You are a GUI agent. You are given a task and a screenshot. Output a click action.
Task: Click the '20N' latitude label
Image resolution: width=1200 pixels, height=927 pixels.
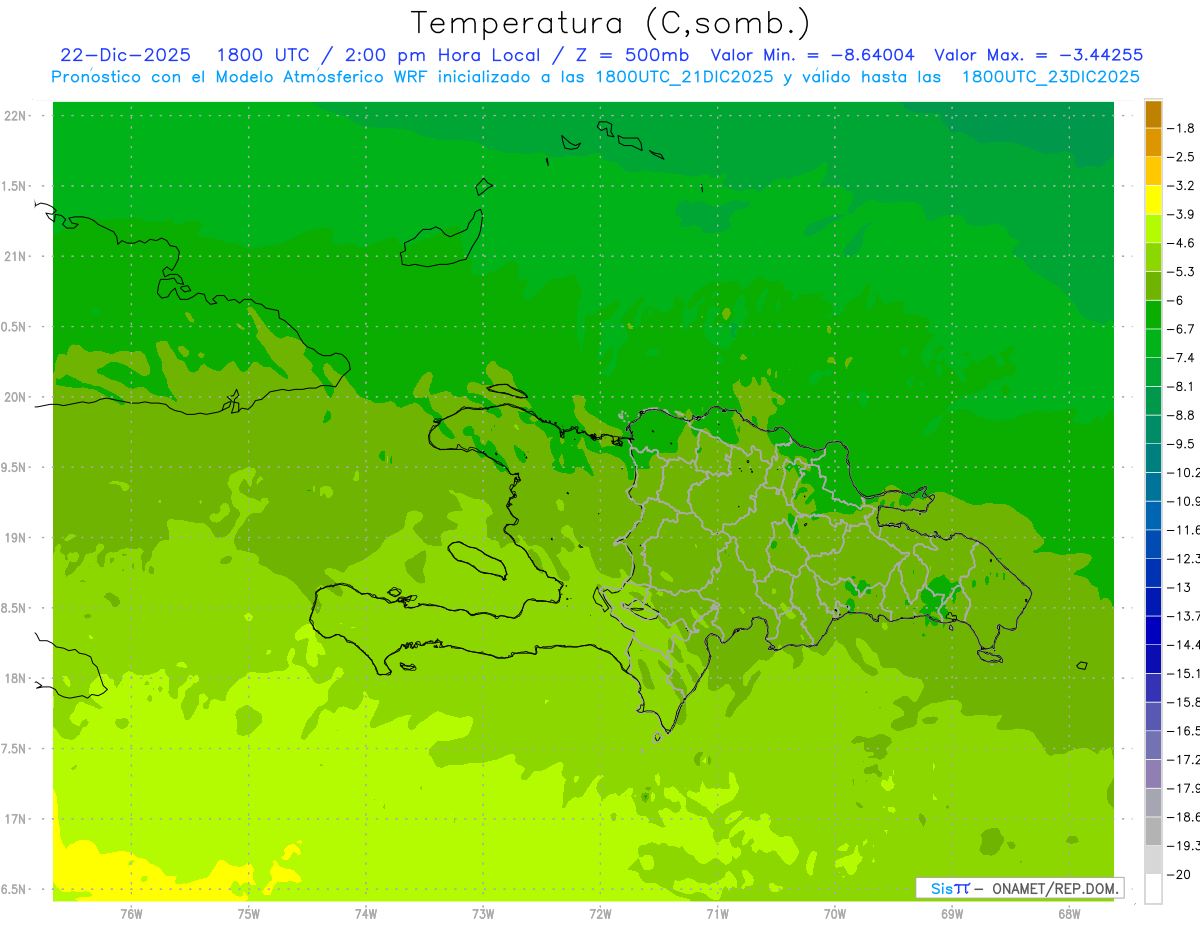14,397
